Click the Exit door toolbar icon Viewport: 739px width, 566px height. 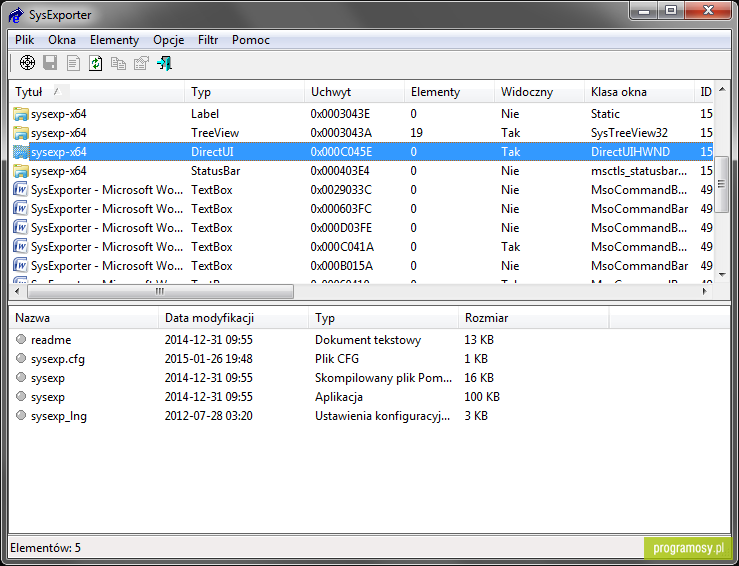tap(164, 63)
